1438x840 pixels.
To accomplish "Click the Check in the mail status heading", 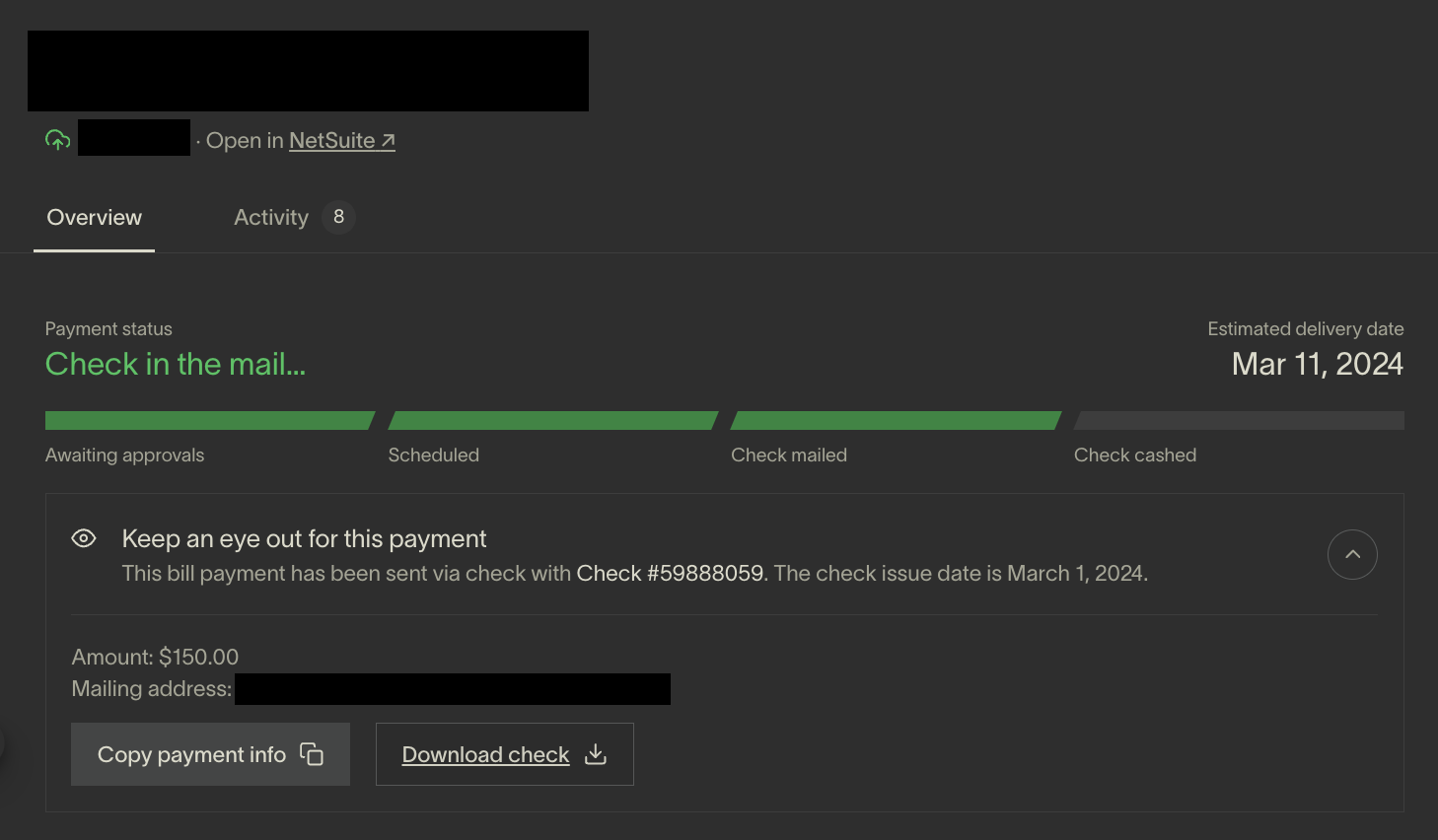I will click(176, 365).
